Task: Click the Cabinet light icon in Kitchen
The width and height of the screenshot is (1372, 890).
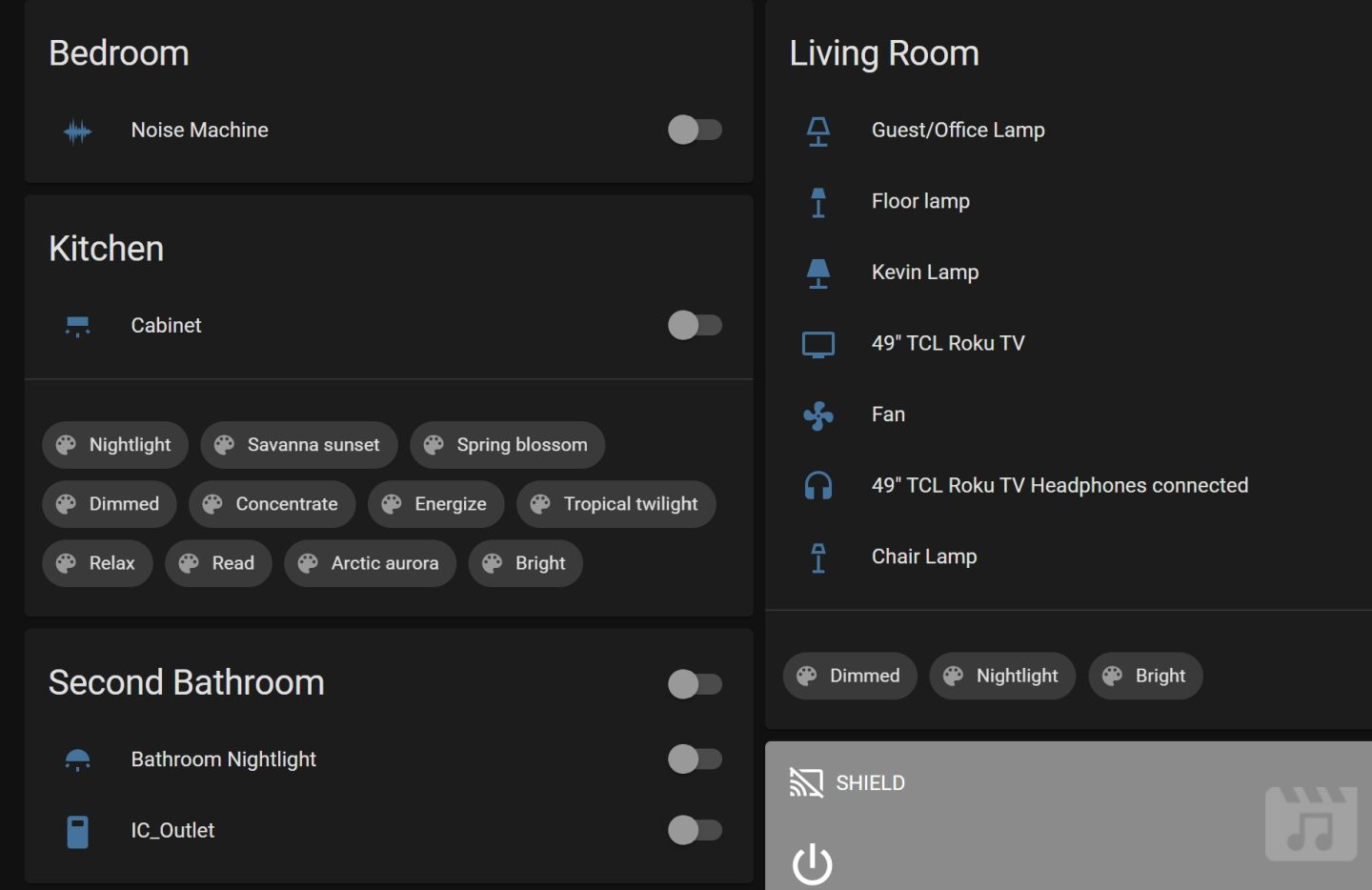Action: 77,325
